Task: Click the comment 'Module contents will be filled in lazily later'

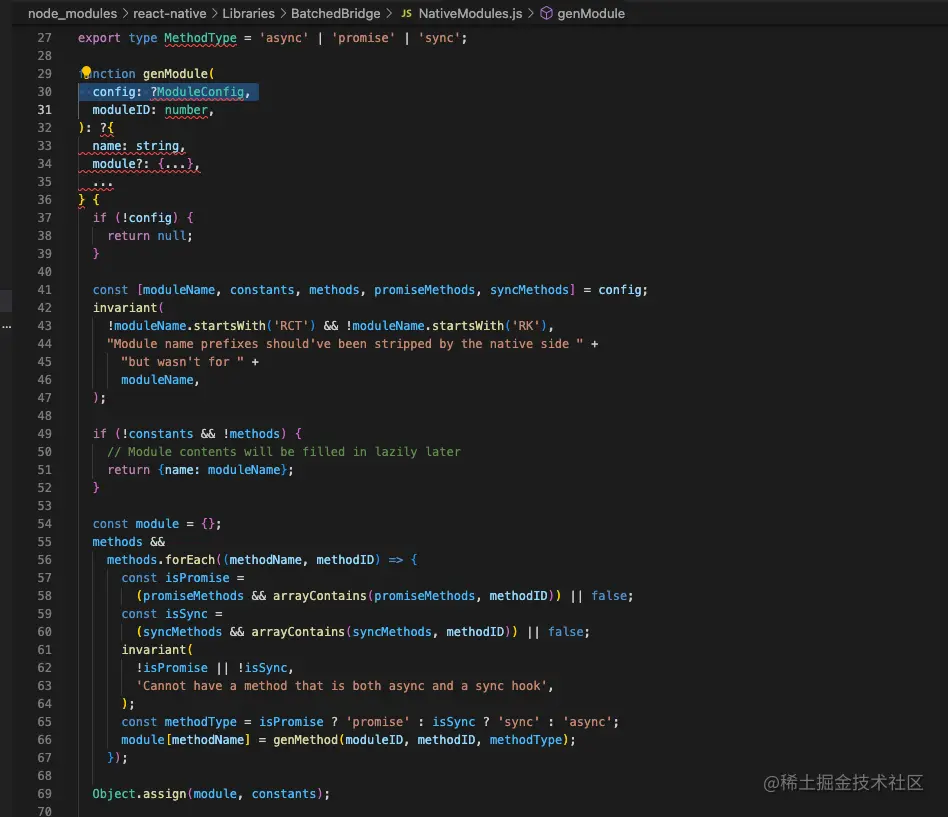Action: point(284,452)
